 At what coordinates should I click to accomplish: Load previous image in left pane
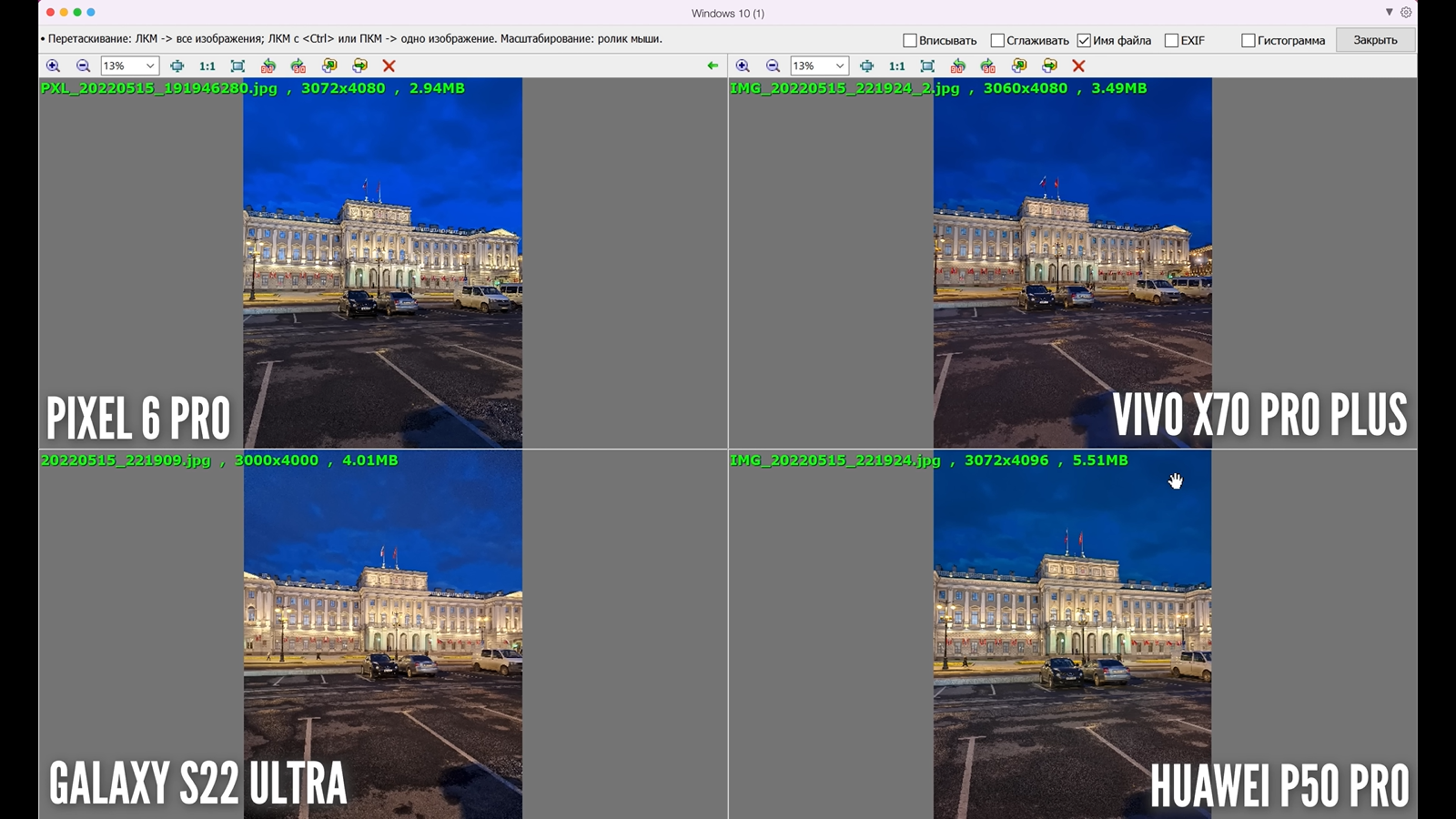pos(329,66)
